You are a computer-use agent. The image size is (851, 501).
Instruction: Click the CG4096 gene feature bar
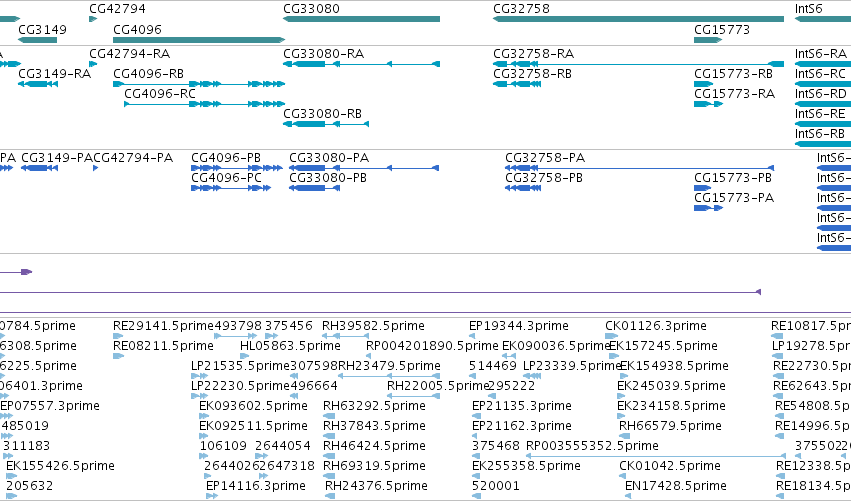pos(199,40)
